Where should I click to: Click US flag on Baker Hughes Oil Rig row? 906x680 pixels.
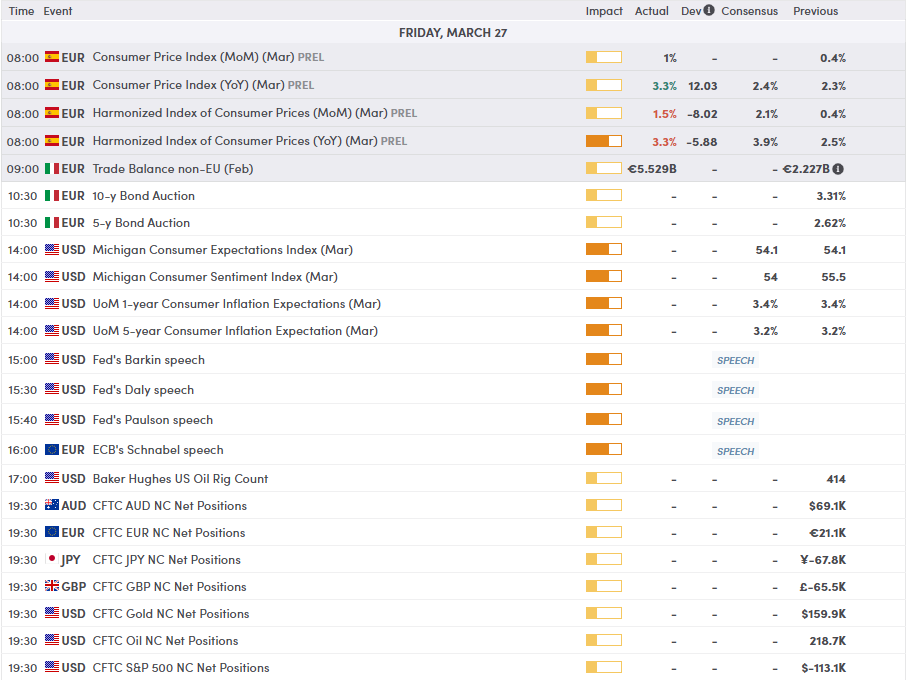52,478
